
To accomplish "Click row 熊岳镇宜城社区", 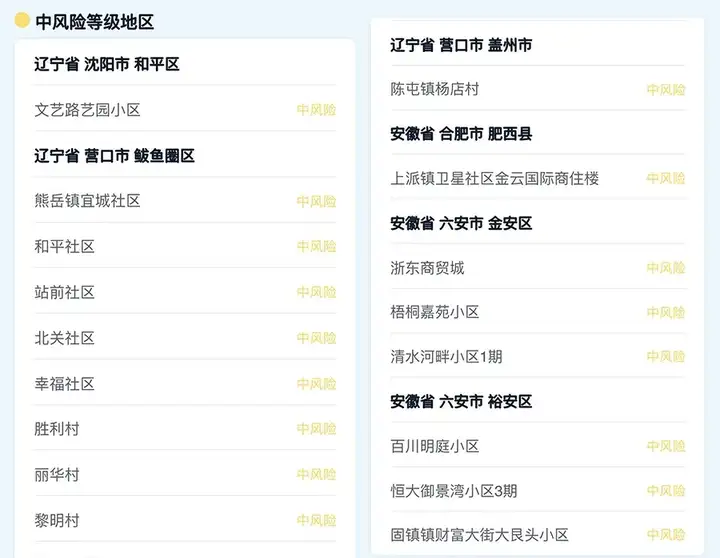I will (x=185, y=201).
